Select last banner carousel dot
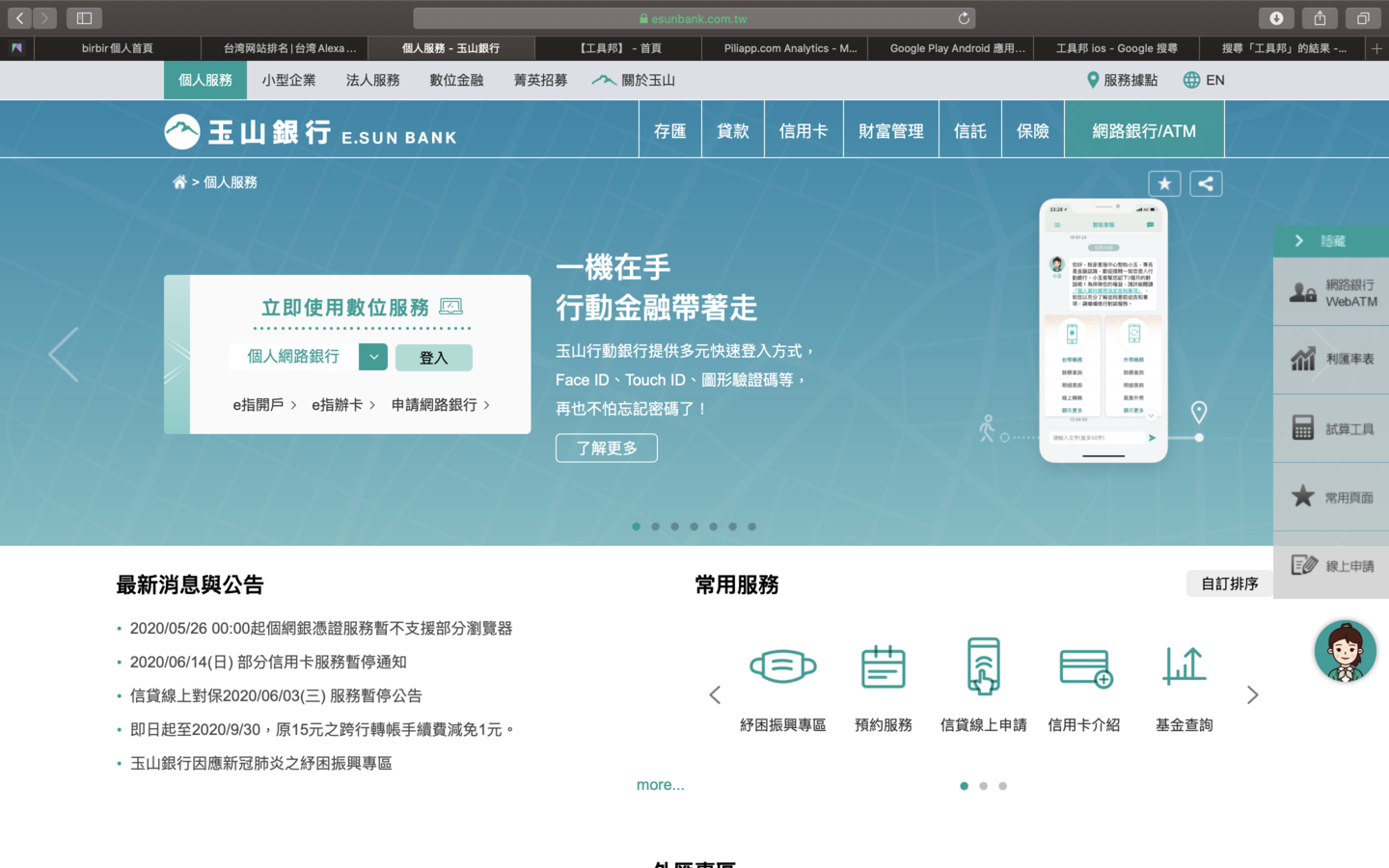This screenshot has width=1389, height=868. 751,527
